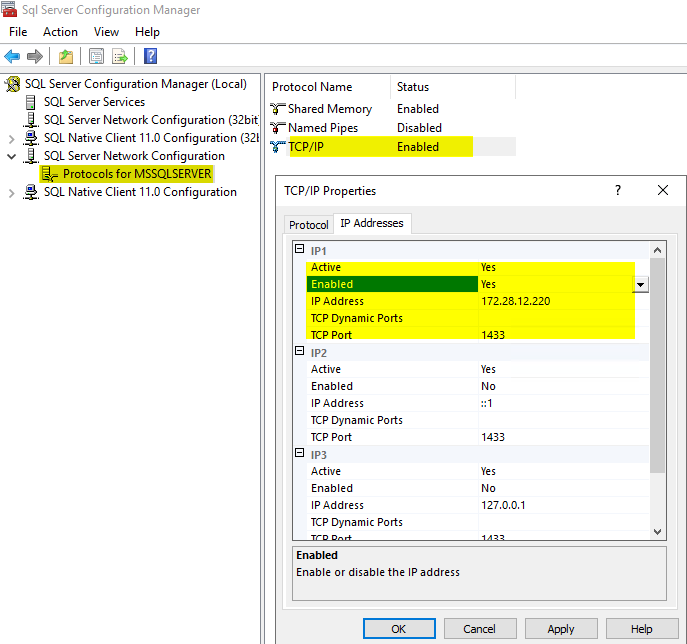Screen dimensions: 687x644
Task: Click the TCP/IP Properties help question mark
Action: [x=618, y=190]
